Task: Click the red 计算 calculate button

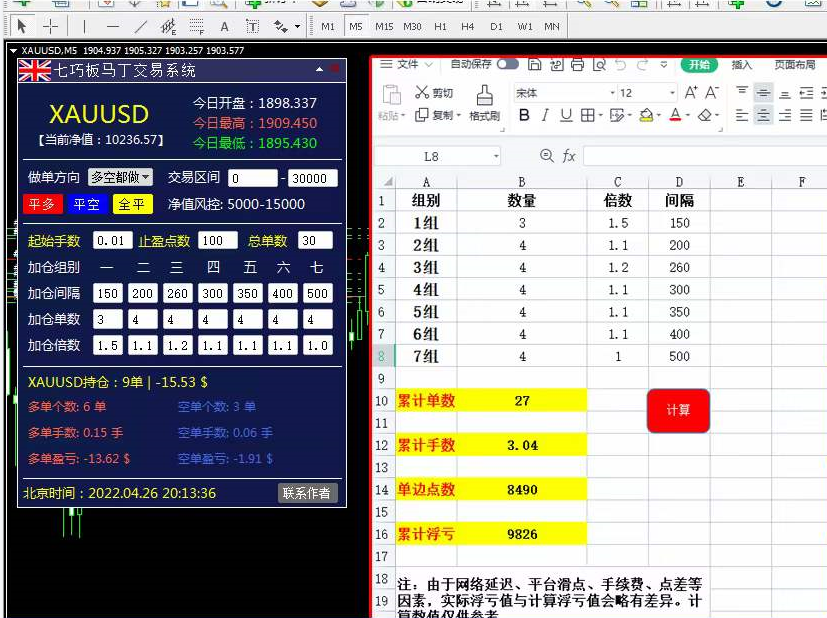Action: [678, 410]
